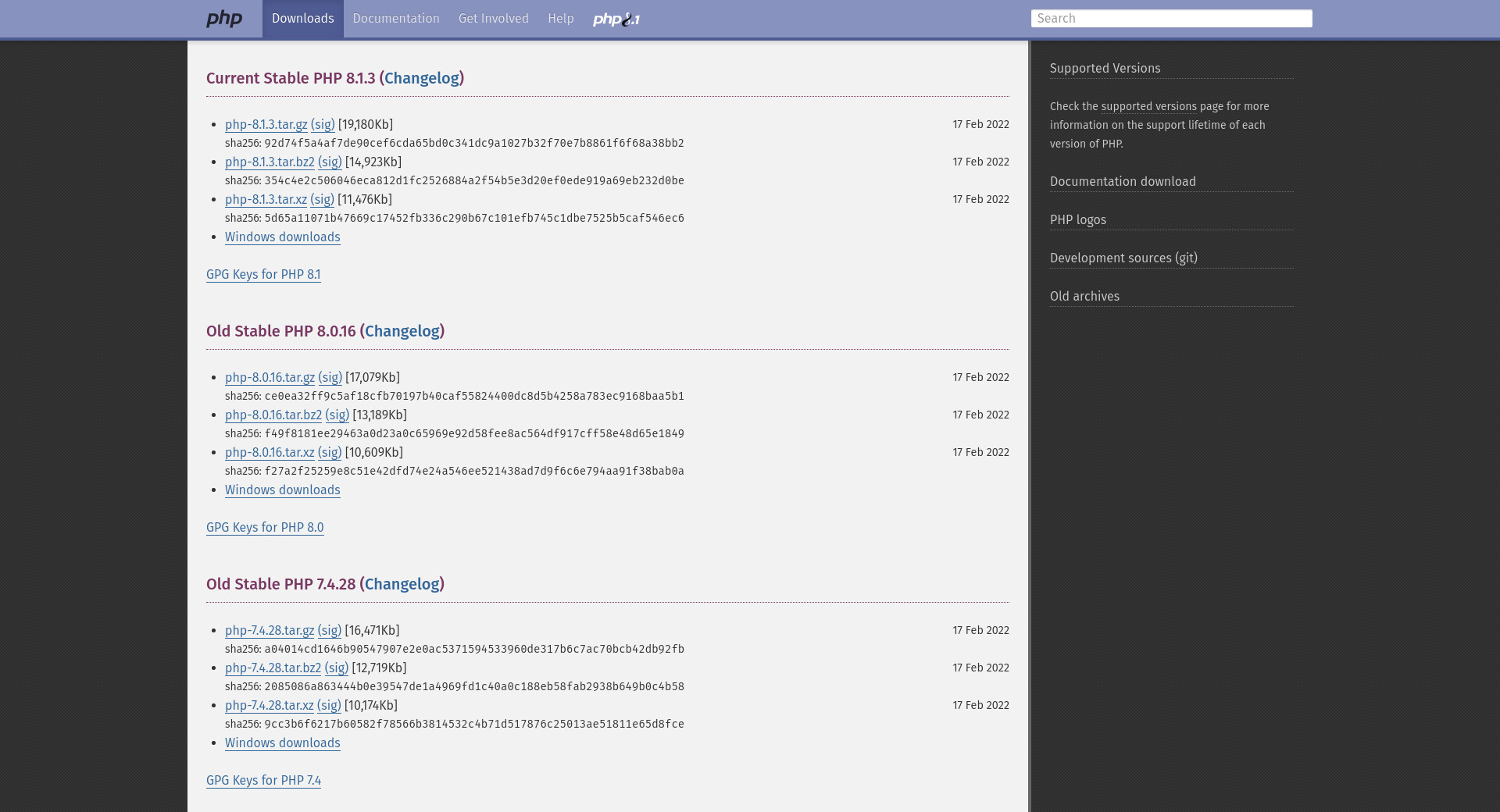Select the Help menu item
Viewport: 1500px width, 812px height.
click(x=560, y=19)
